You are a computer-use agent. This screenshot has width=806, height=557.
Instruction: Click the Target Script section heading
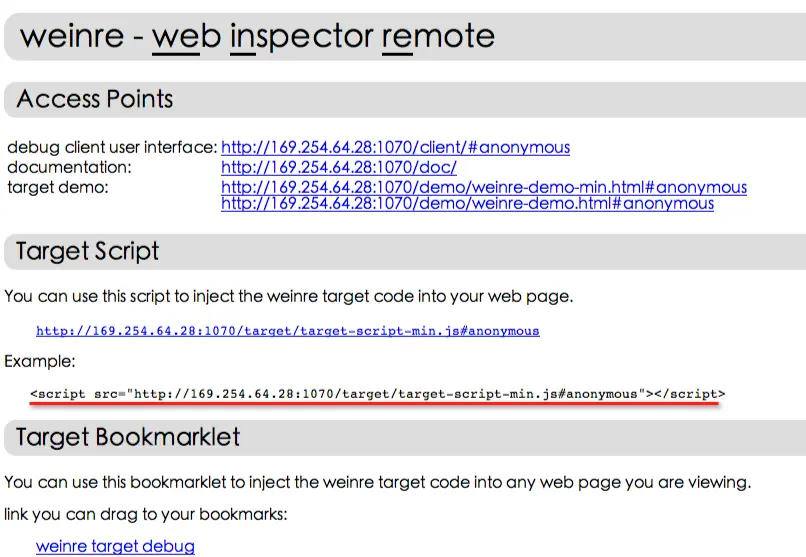tap(88, 250)
